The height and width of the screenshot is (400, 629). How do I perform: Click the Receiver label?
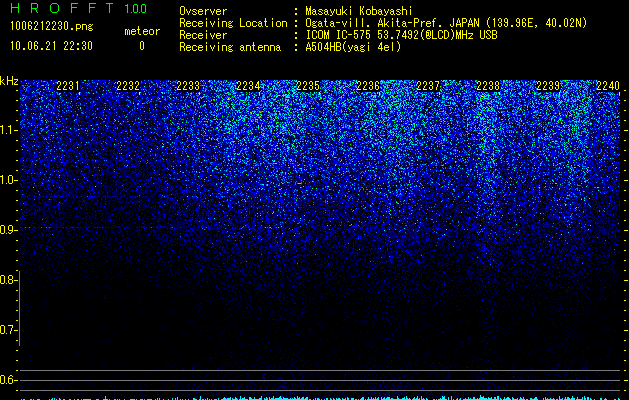coord(203,35)
